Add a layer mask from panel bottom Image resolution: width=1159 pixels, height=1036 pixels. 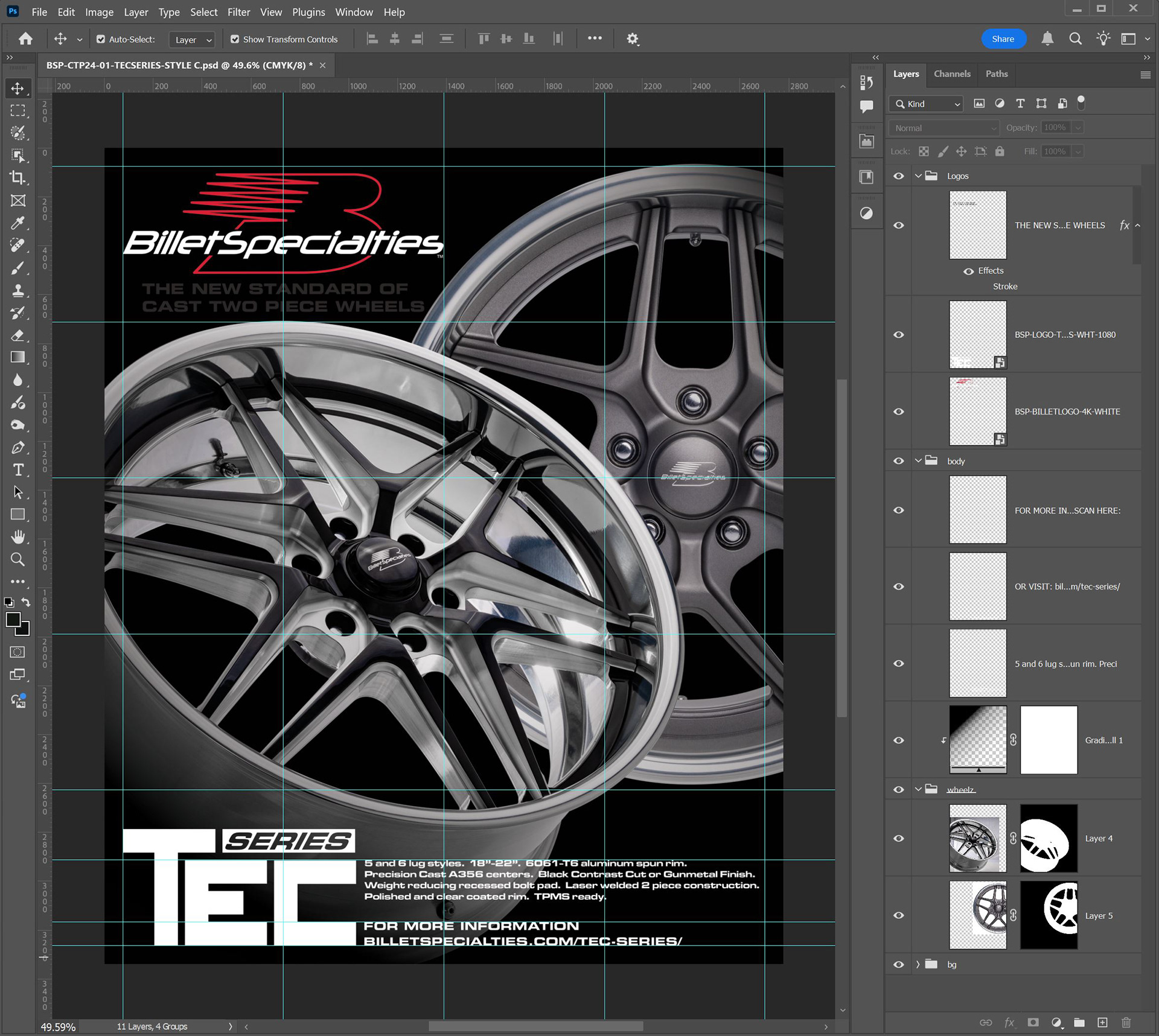coord(1033,1022)
